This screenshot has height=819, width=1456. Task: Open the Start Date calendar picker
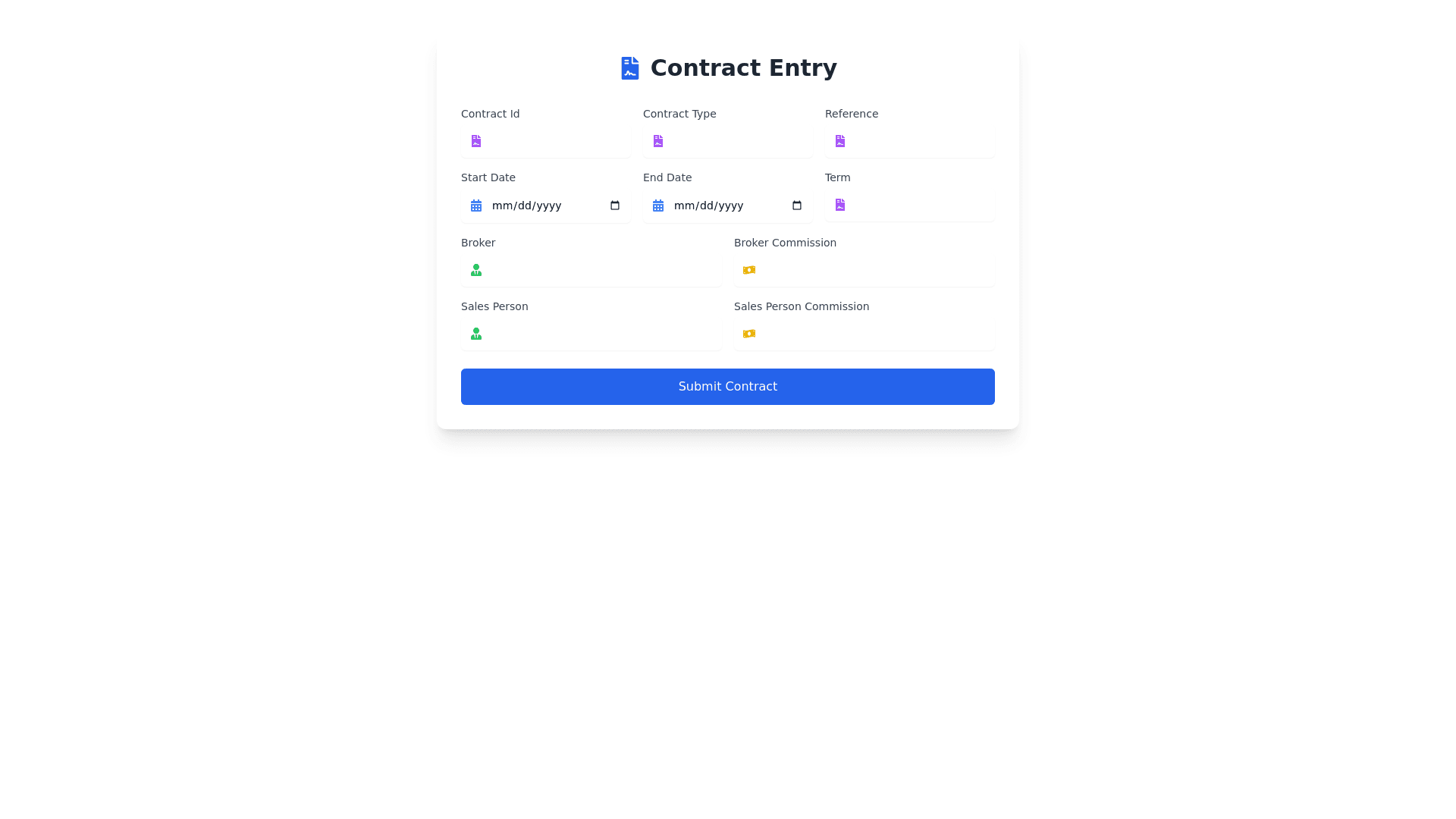615,206
